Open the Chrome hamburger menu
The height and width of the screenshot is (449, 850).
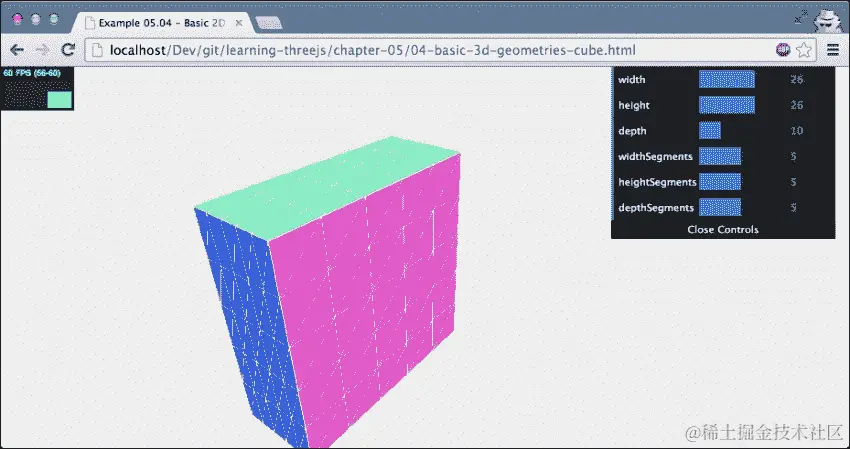point(833,50)
